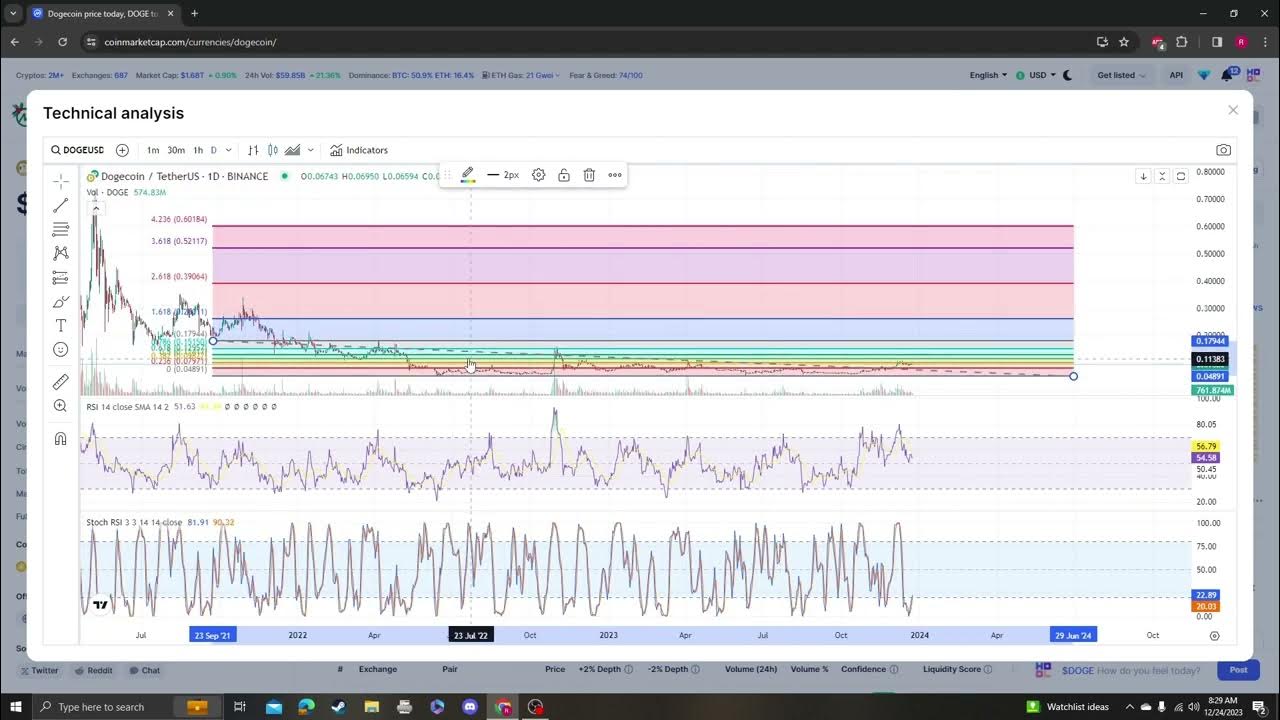Click the zoom-in magnifier tool
1280x720 pixels.
[x=61, y=406]
